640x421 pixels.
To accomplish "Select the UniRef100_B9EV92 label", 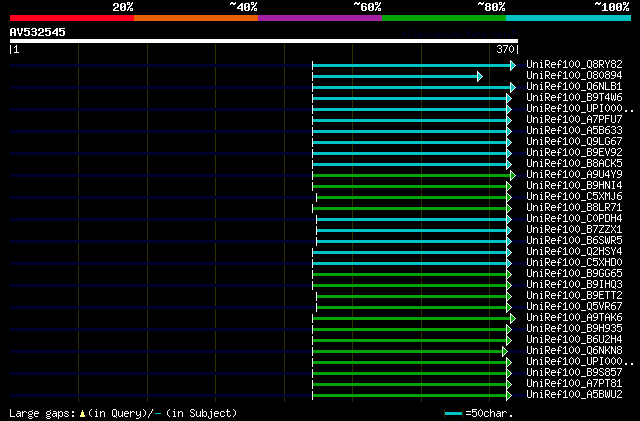I will click(x=574, y=153).
